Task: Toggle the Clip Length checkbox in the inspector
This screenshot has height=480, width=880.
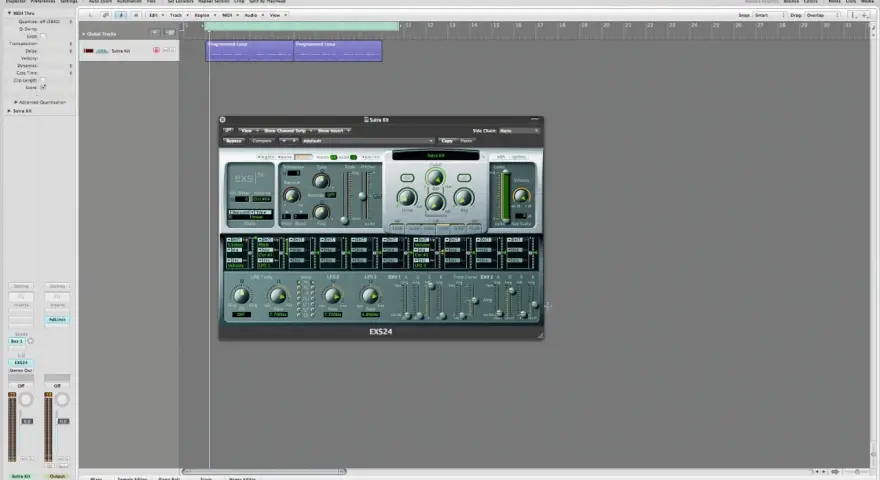Action: click(x=43, y=80)
